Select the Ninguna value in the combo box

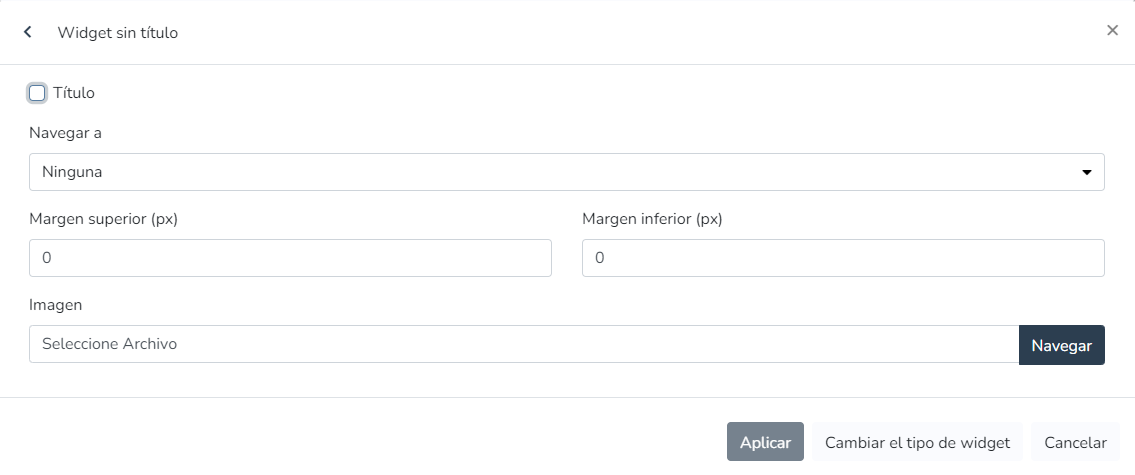72,172
